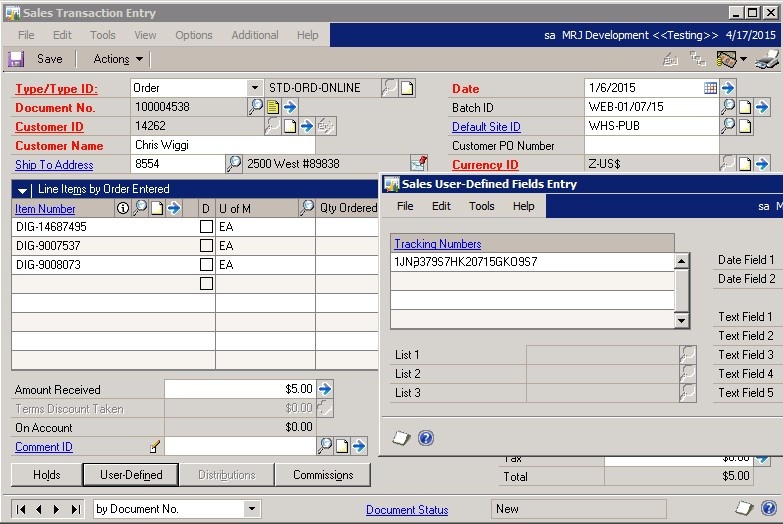Open the Comment ID lookup magnifier
Image resolution: width=783 pixels, height=524 pixels.
(x=325, y=446)
